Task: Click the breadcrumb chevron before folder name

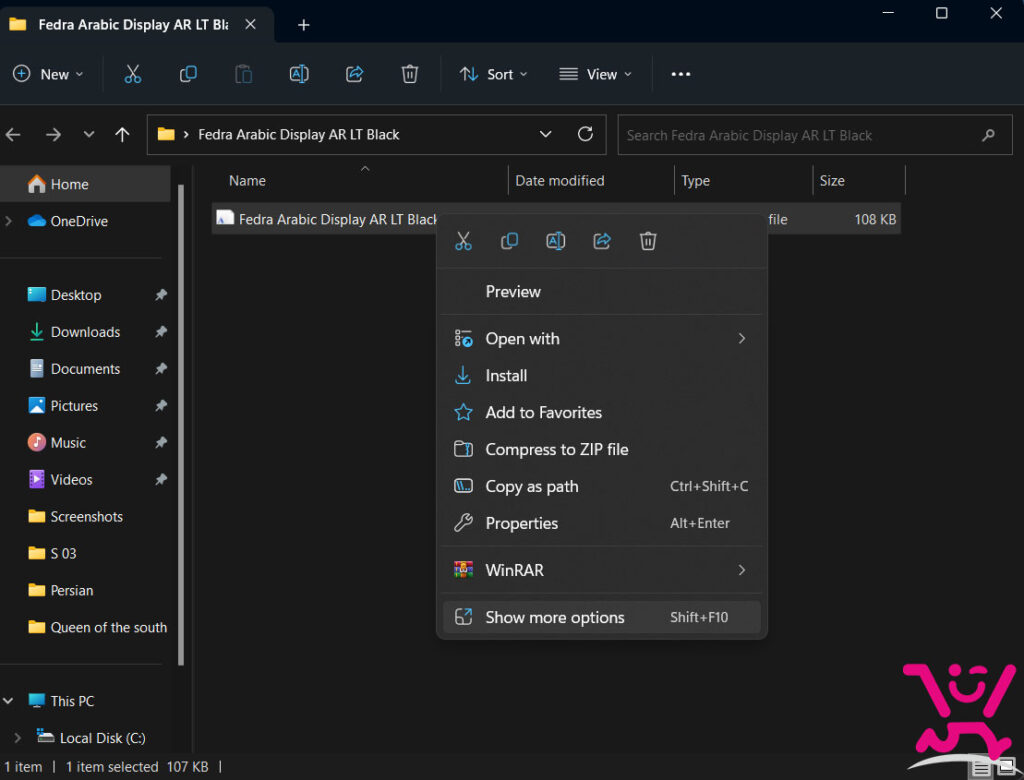Action: click(x=186, y=135)
